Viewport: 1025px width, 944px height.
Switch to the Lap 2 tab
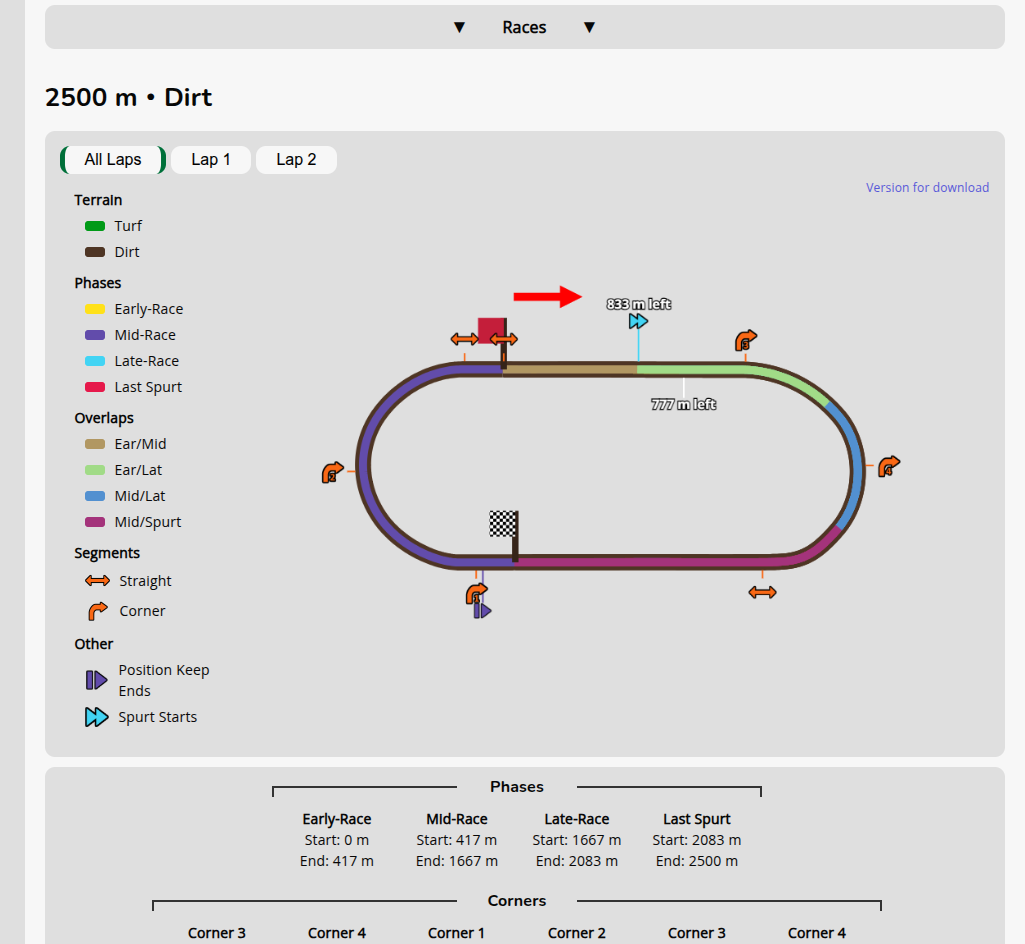296,160
